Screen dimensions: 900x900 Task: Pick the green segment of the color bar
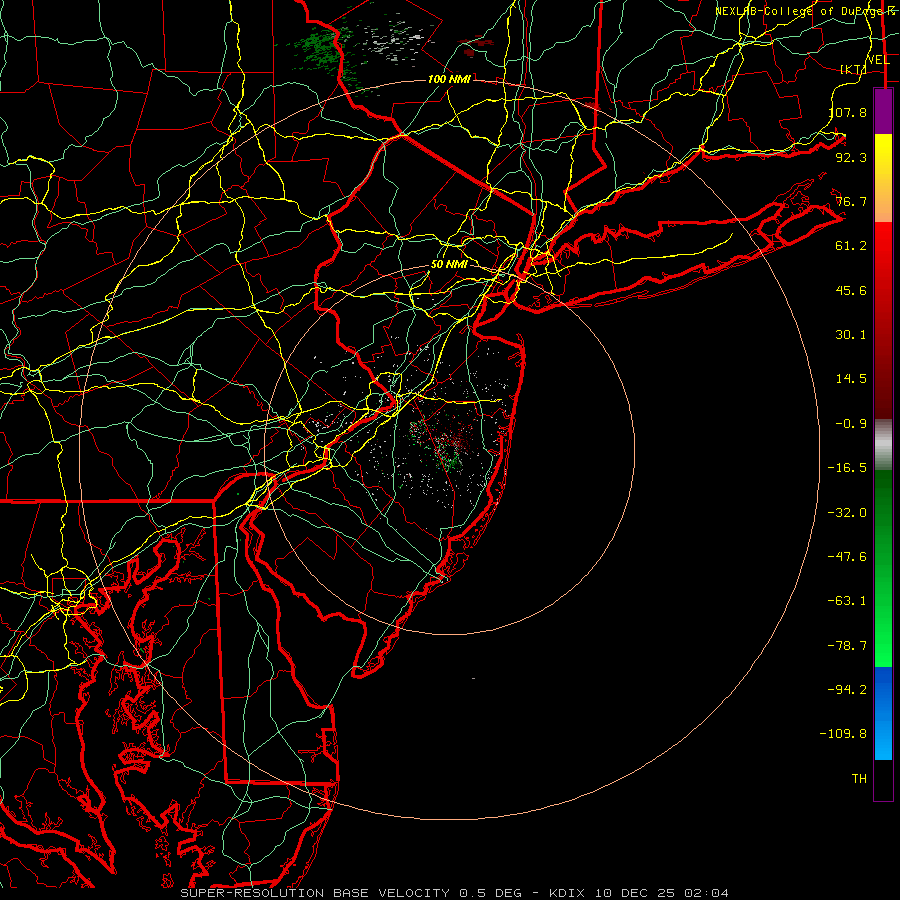pyautogui.click(x=883, y=568)
